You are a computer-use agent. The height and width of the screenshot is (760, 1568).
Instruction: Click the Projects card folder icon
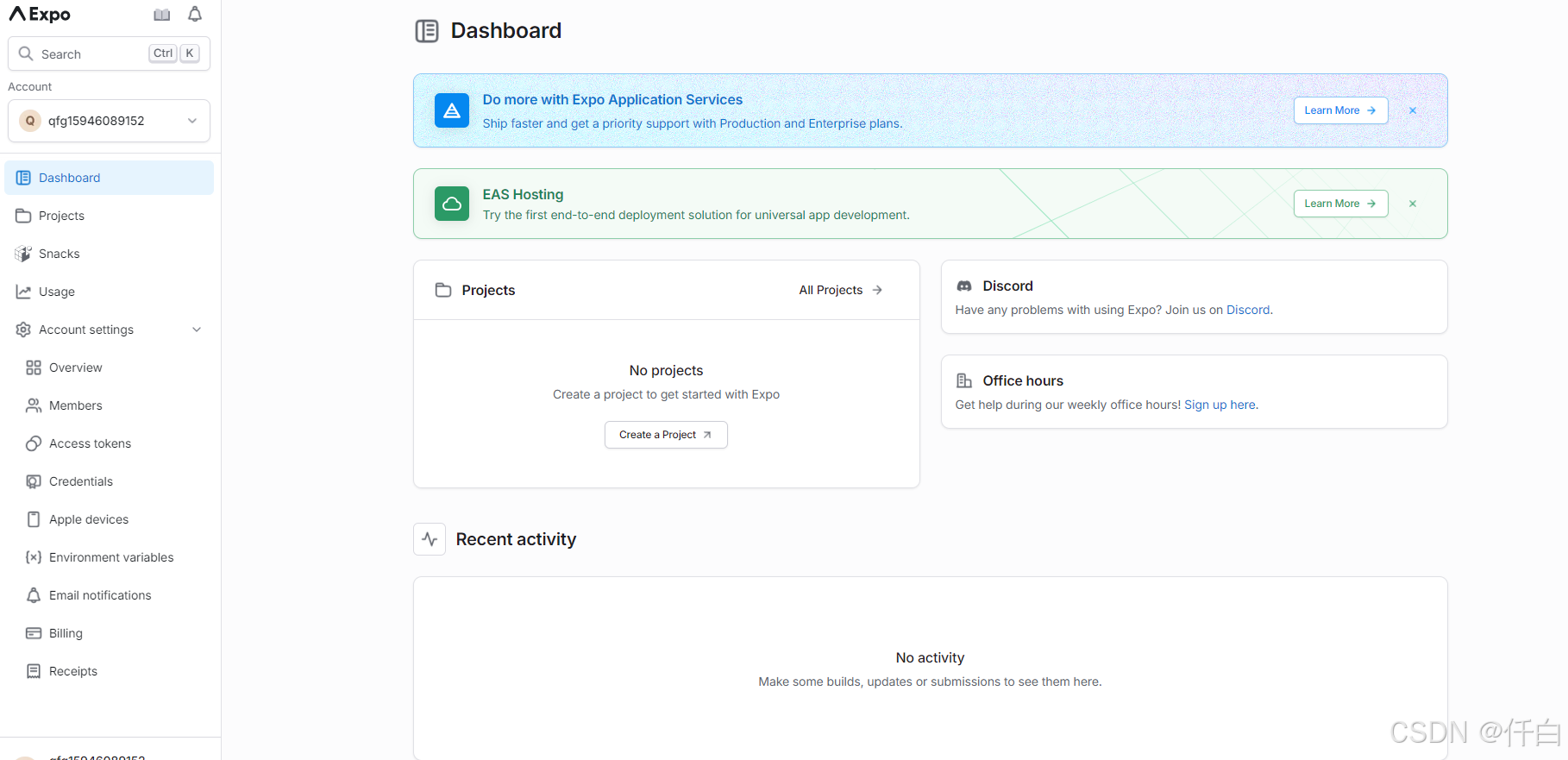point(443,290)
